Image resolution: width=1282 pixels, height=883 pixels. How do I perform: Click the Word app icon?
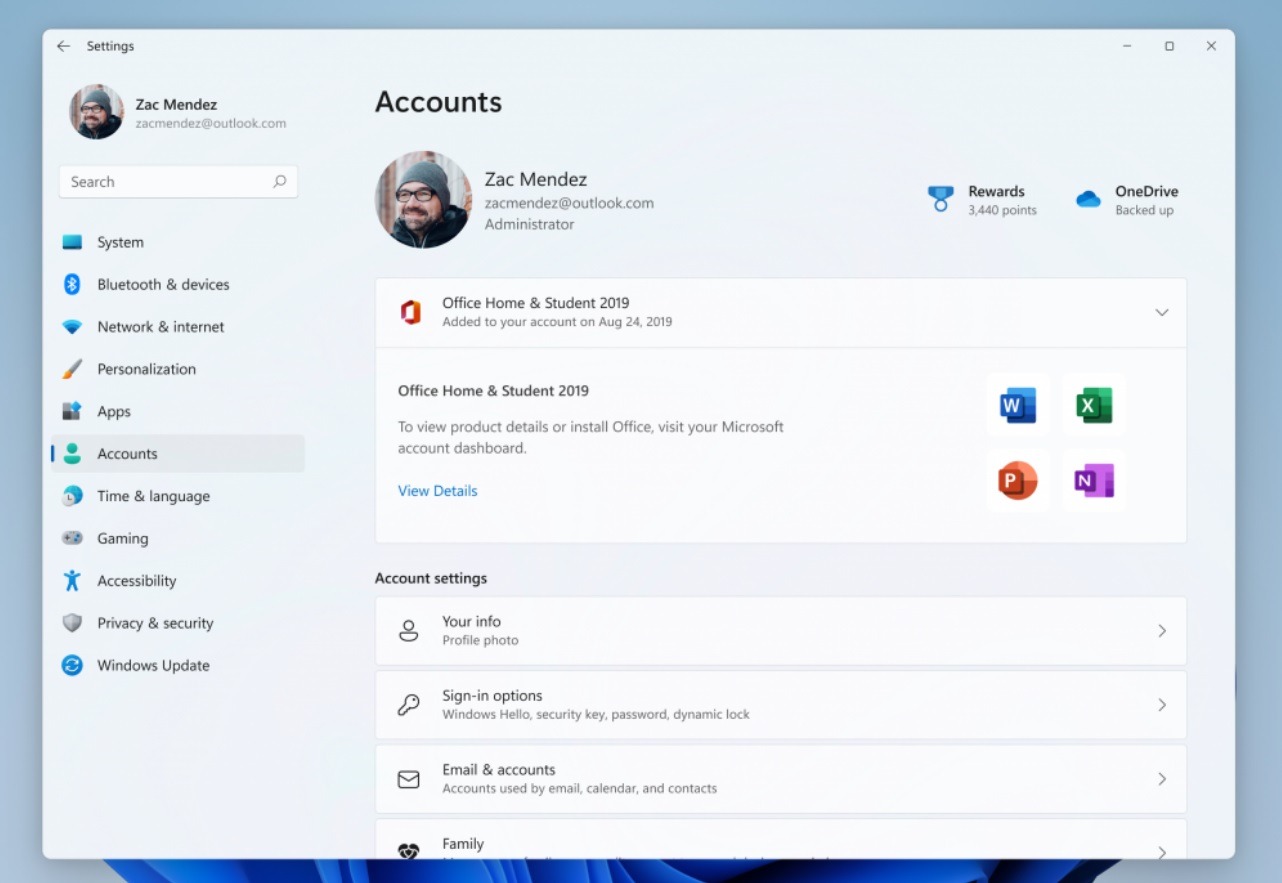pos(1017,405)
